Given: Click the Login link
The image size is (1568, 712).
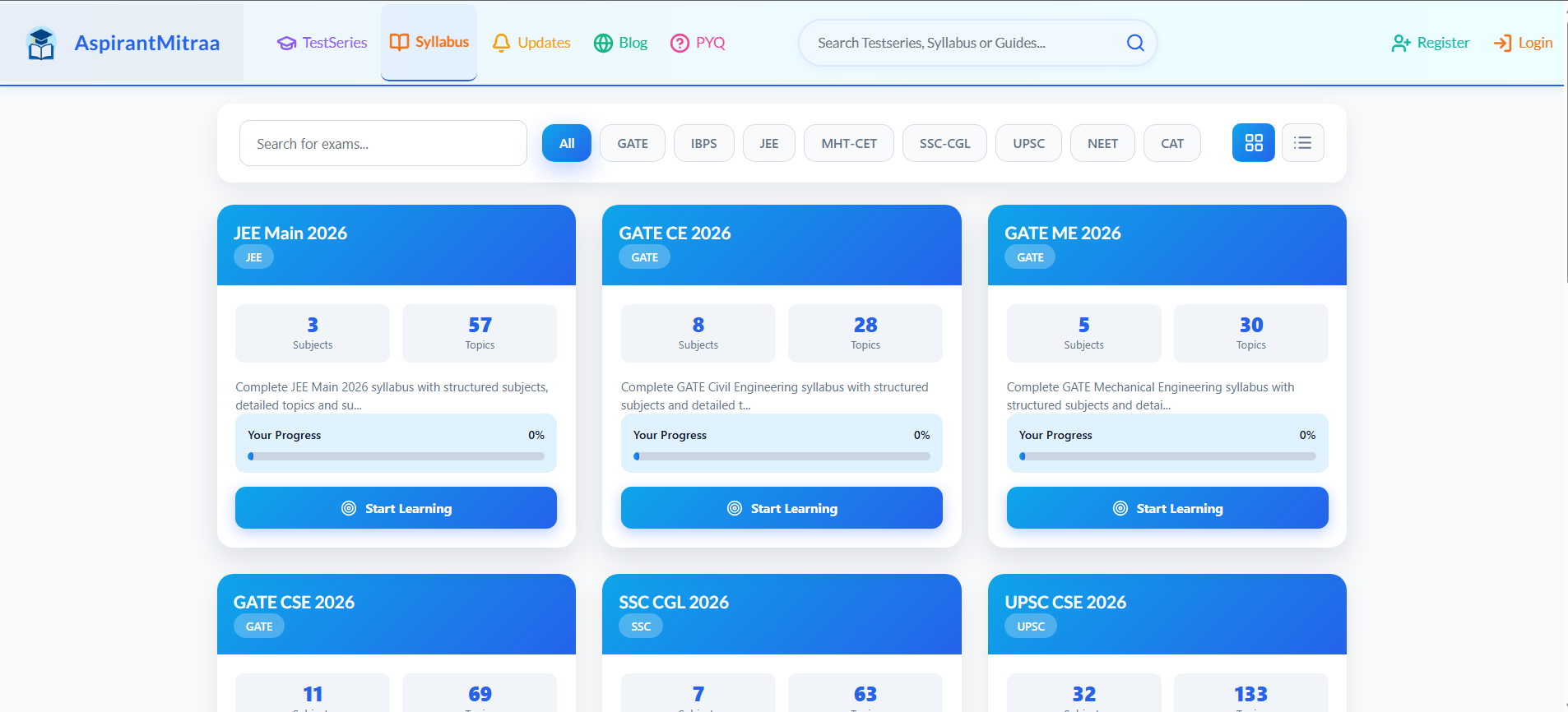Looking at the screenshot, I should [x=1523, y=43].
